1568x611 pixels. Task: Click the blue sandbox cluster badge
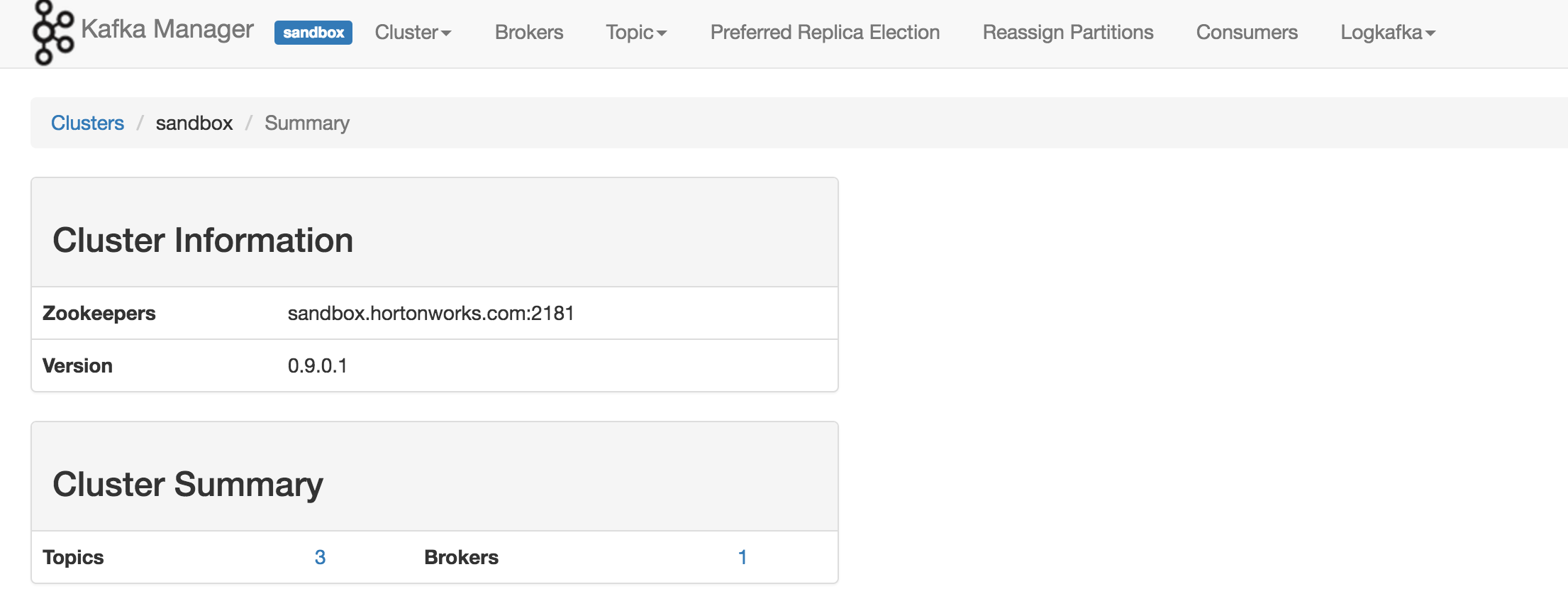pyautogui.click(x=313, y=33)
